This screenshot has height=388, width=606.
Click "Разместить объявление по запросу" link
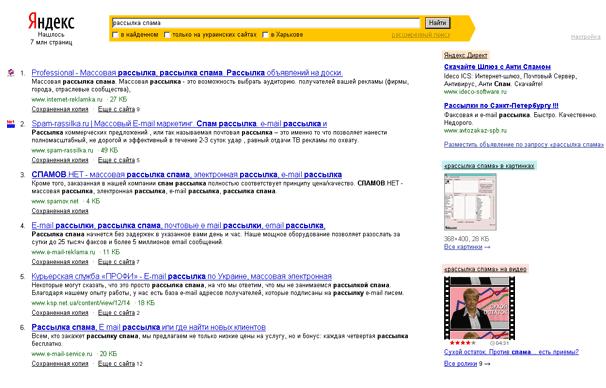pos(524,145)
